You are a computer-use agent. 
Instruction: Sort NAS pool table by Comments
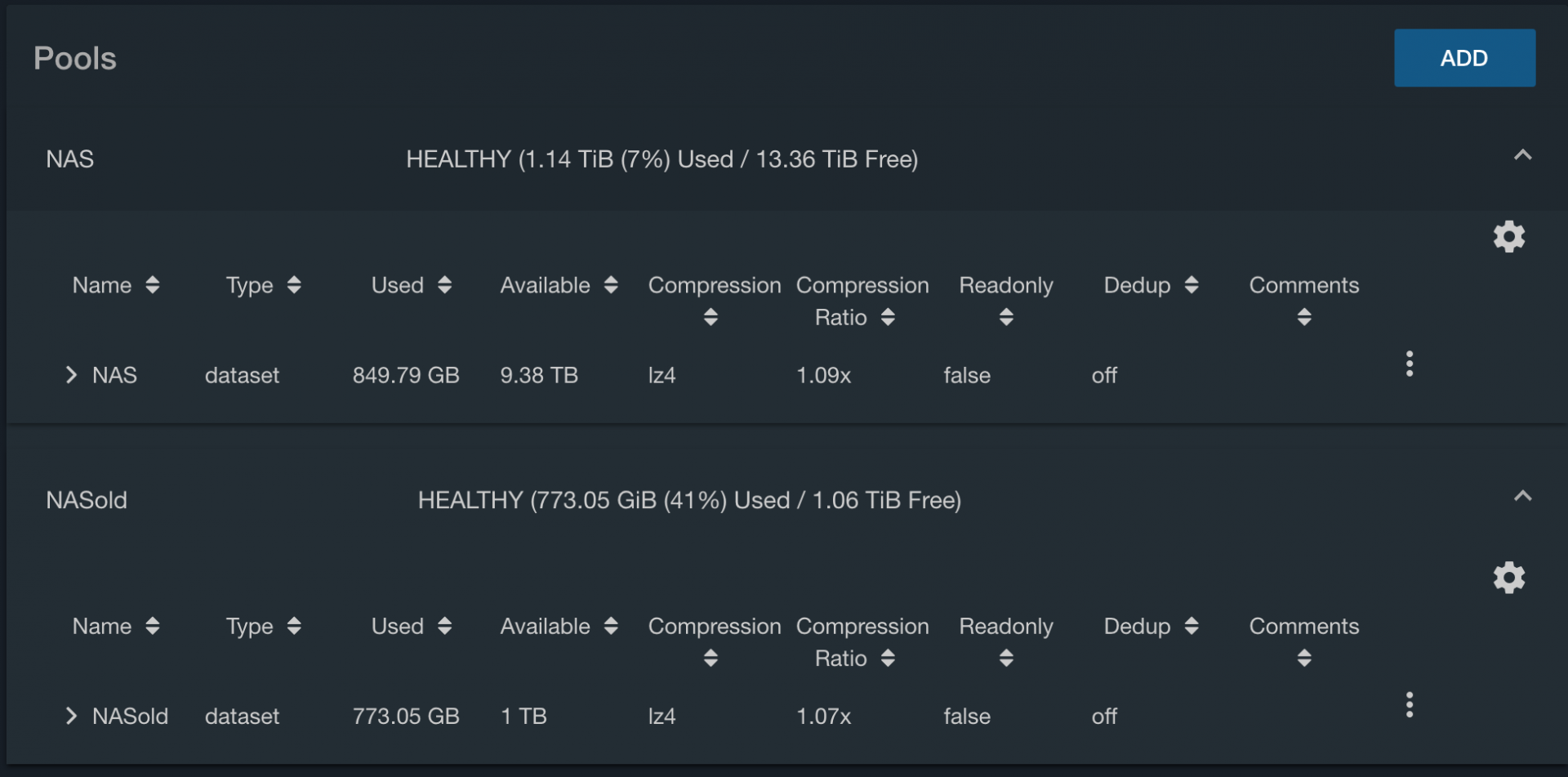pyautogui.click(x=1304, y=301)
